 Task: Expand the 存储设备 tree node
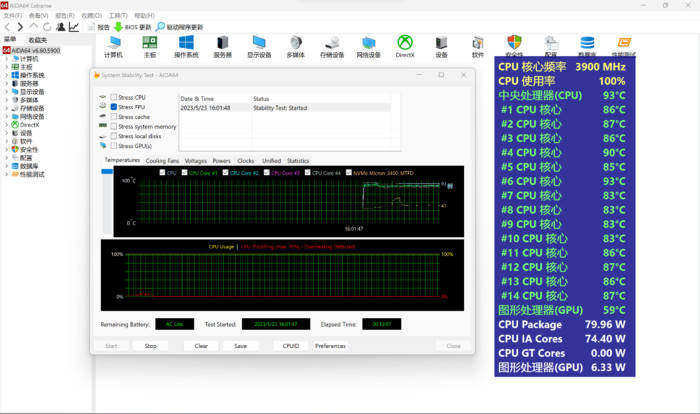7,108
